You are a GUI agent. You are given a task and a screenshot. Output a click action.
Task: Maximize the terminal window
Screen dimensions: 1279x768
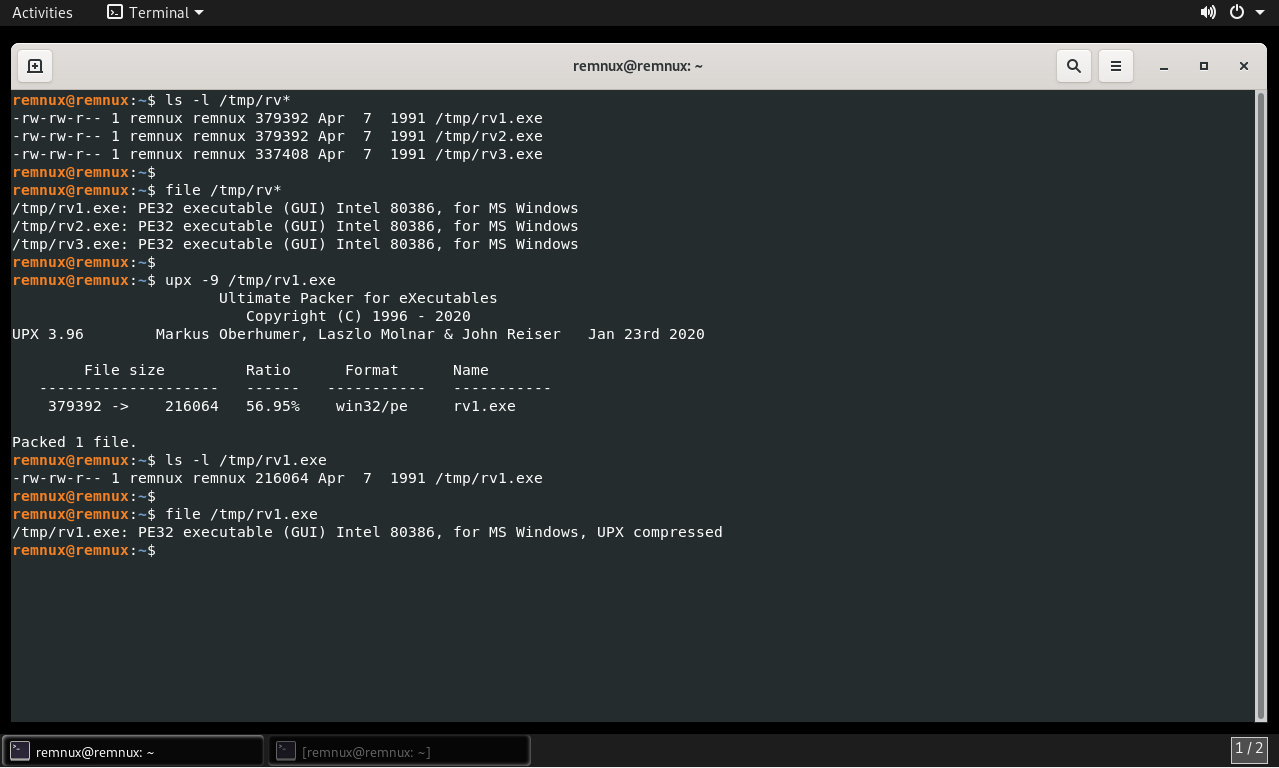[x=1204, y=66]
